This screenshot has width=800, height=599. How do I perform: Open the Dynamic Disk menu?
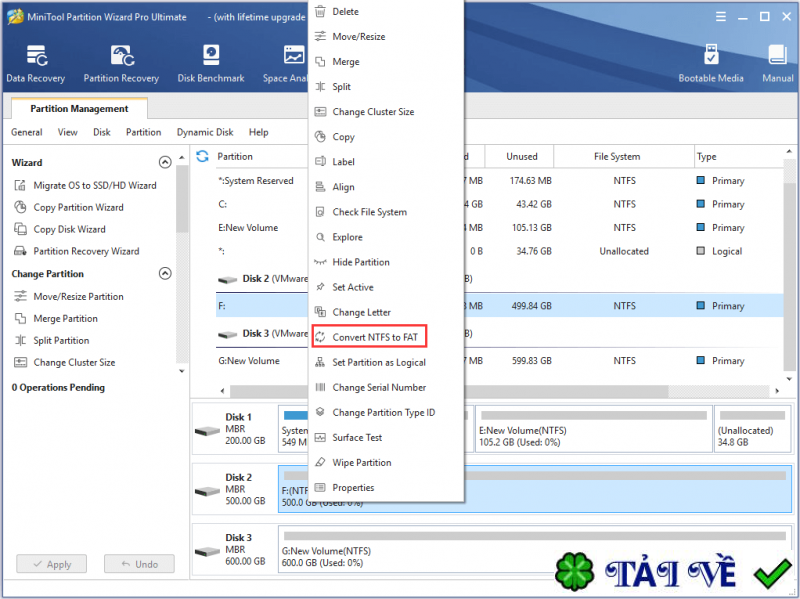(x=205, y=132)
